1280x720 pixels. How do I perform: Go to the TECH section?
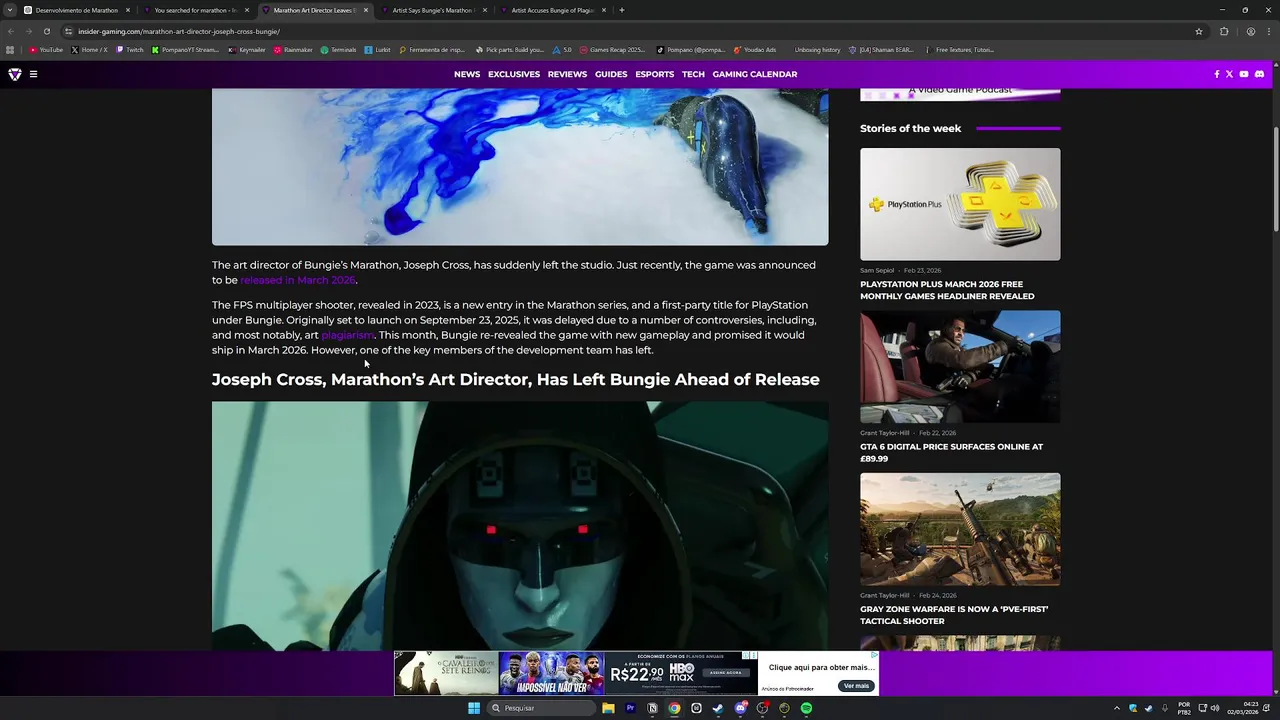[693, 74]
